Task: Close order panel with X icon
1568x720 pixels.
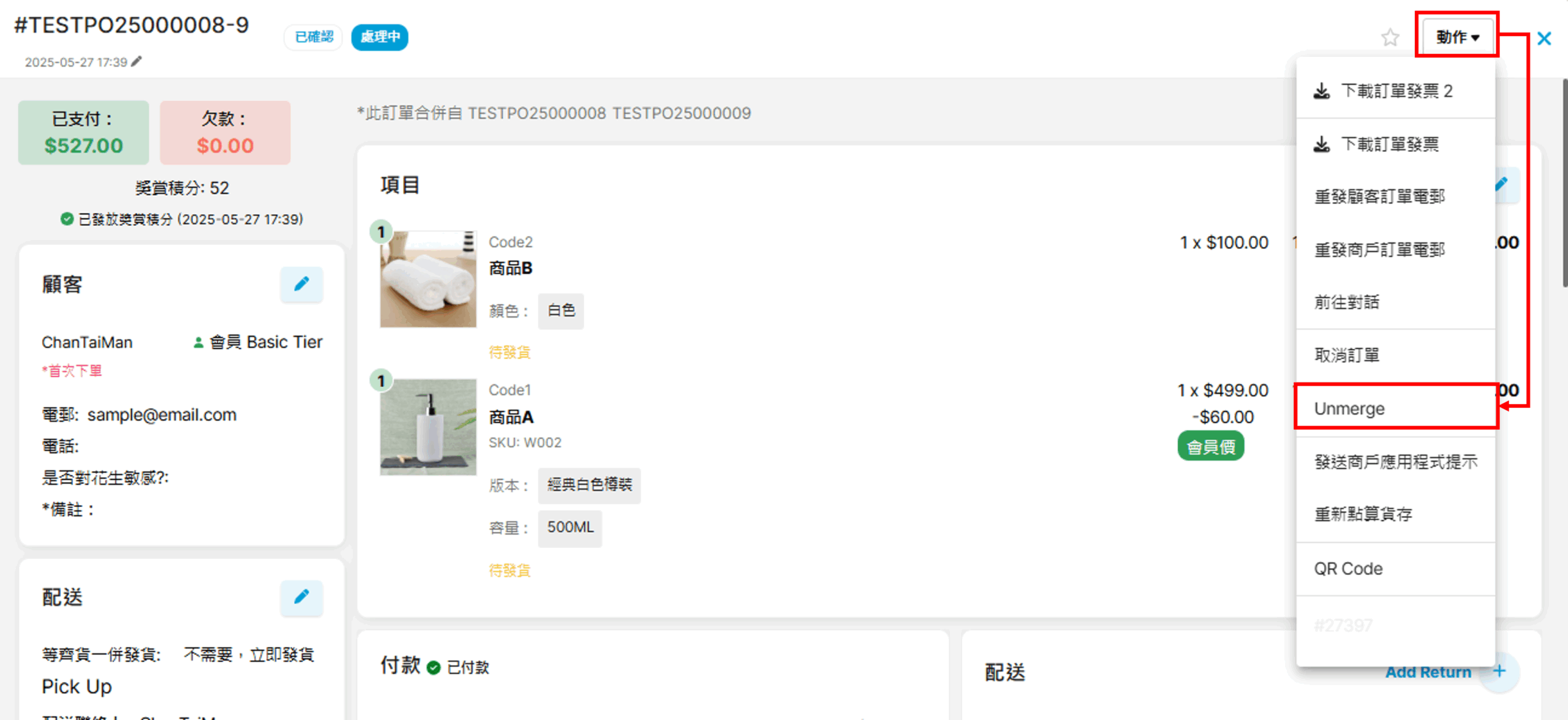Action: pyautogui.click(x=1544, y=39)
